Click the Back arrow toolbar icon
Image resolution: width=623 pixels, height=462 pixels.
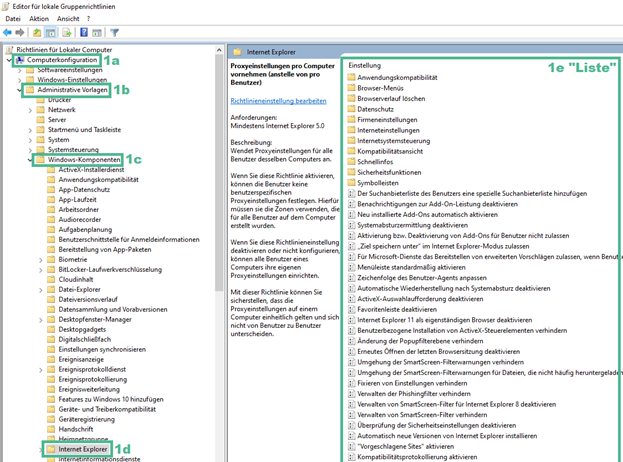click(x=8, y=32)
